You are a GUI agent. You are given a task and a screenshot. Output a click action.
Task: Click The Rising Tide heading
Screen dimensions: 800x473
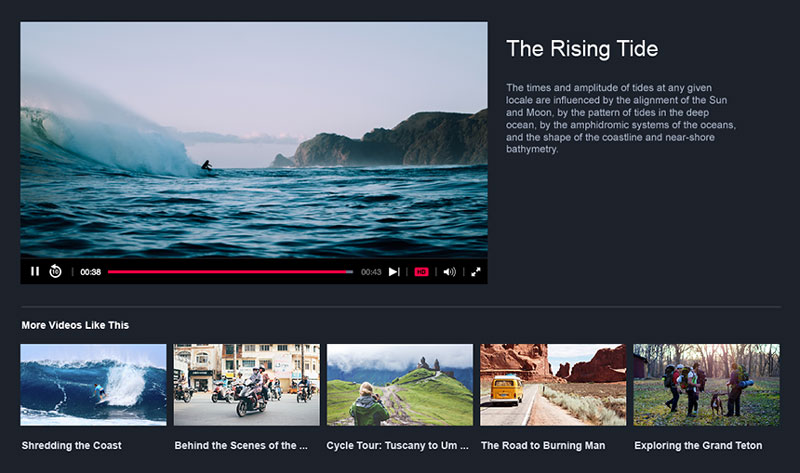pyautogui.click(x=582, y=49)
